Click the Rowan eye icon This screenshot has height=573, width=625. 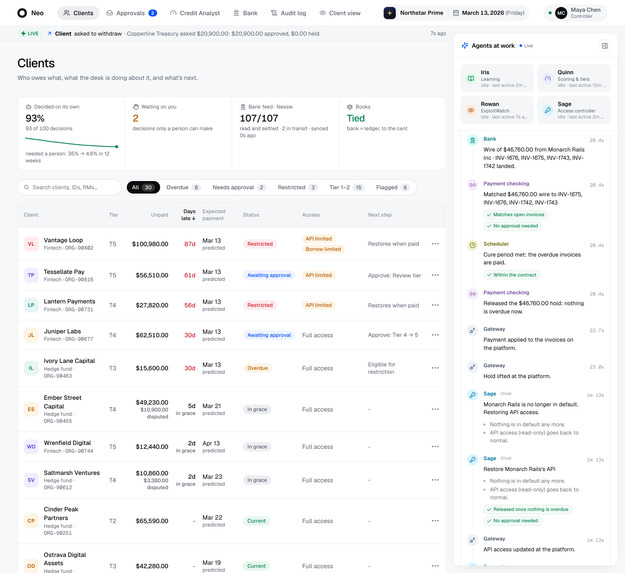coord(471,110)
